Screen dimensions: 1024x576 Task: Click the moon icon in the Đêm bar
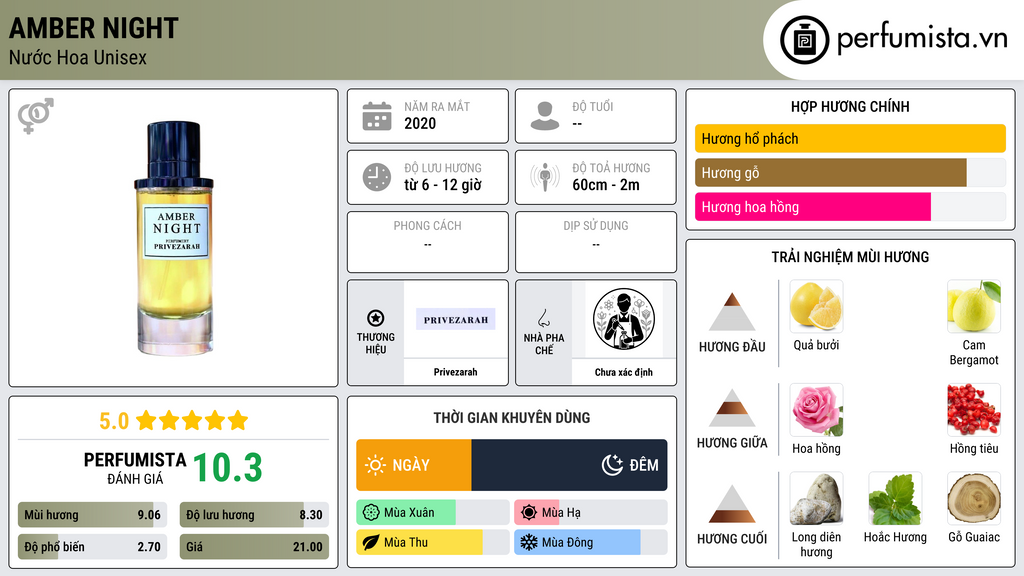pyautogui.click(x=612, y=465)
